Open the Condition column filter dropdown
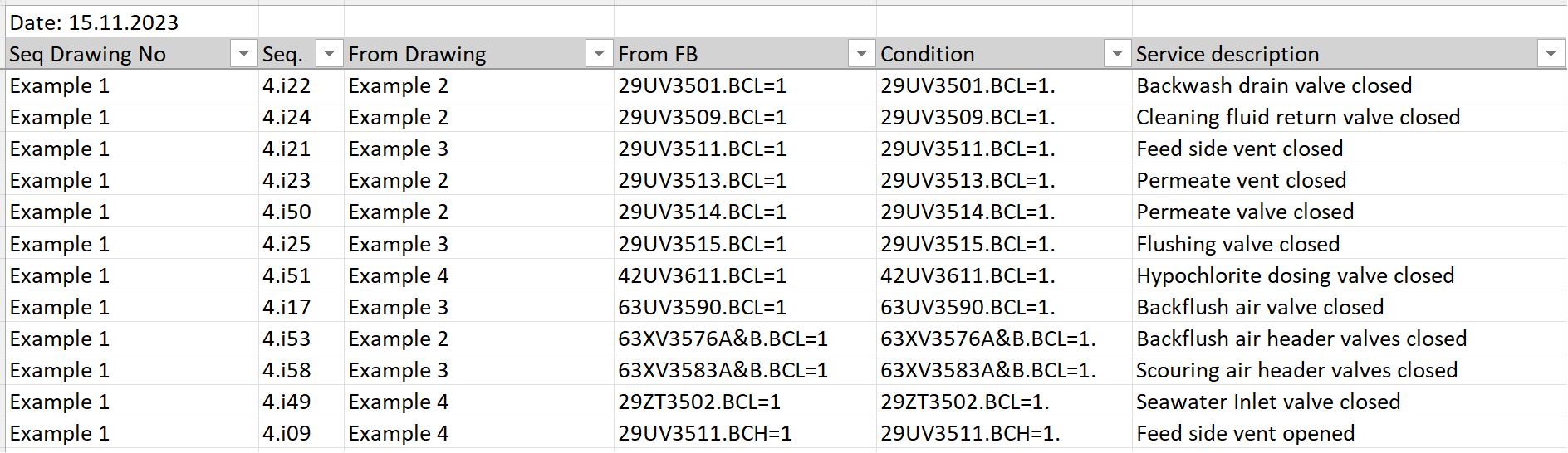This screenshot has width=1568, height=453. tap(1117, 54)
